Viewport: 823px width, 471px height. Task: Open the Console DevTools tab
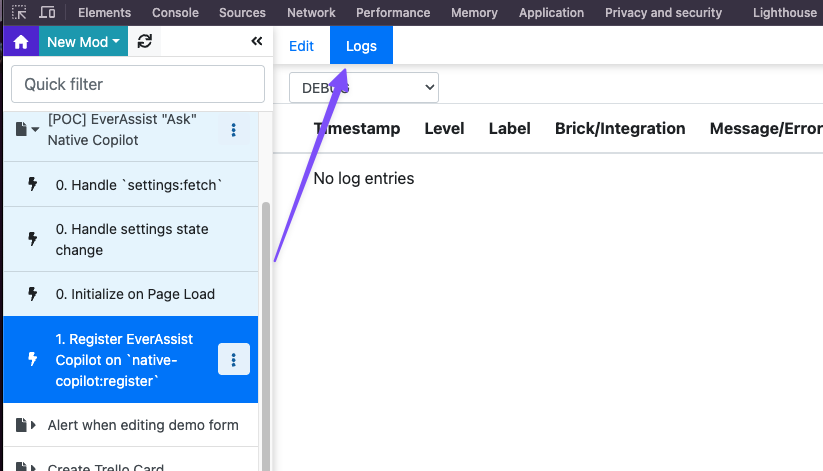point(175,13)
